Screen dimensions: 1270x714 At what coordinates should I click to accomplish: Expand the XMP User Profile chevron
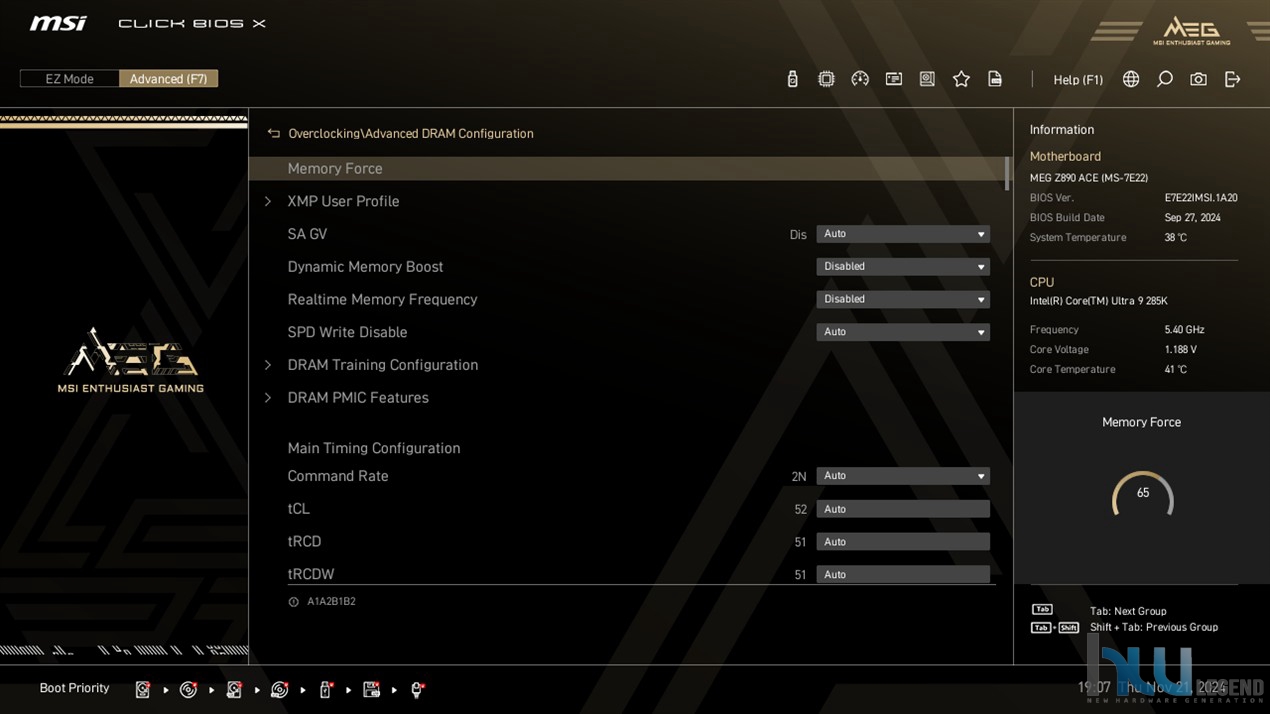coord(268,201)
